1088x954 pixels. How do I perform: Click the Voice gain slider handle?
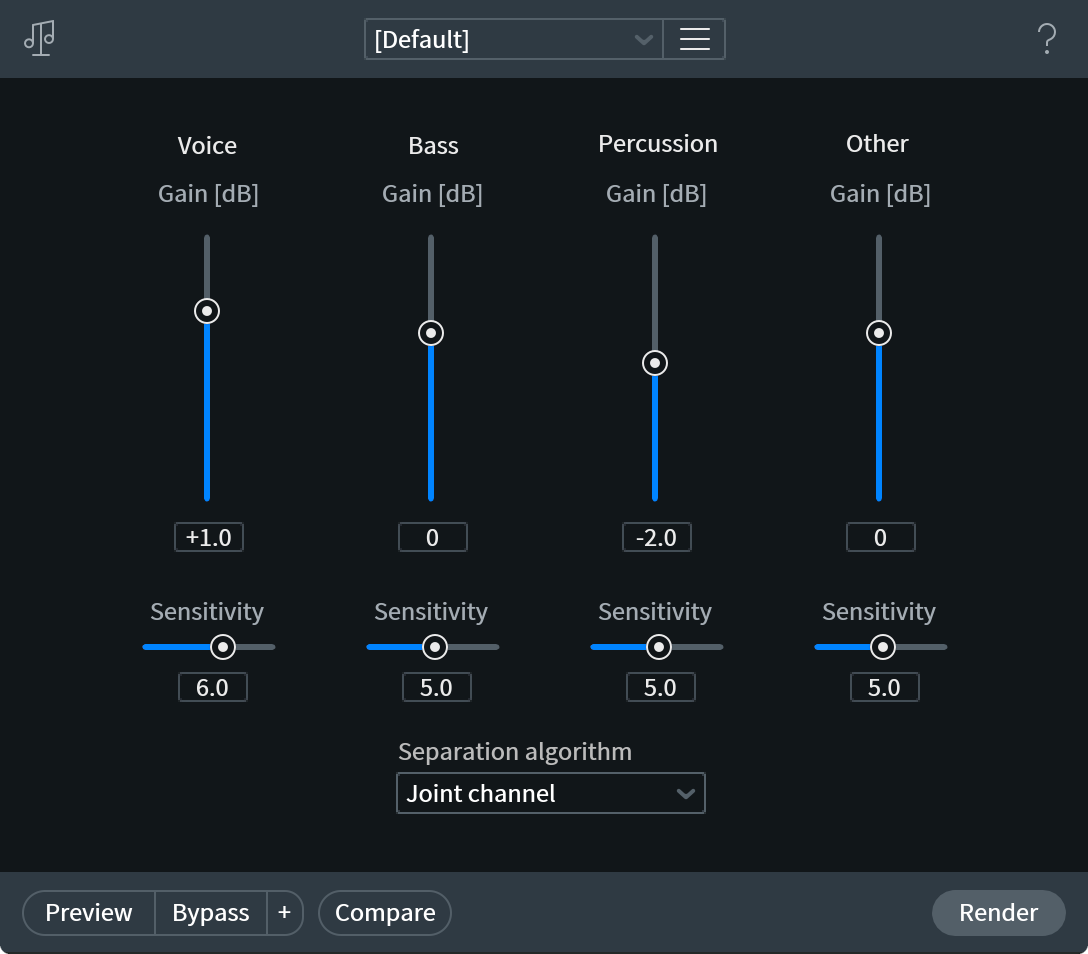point(207,311)
